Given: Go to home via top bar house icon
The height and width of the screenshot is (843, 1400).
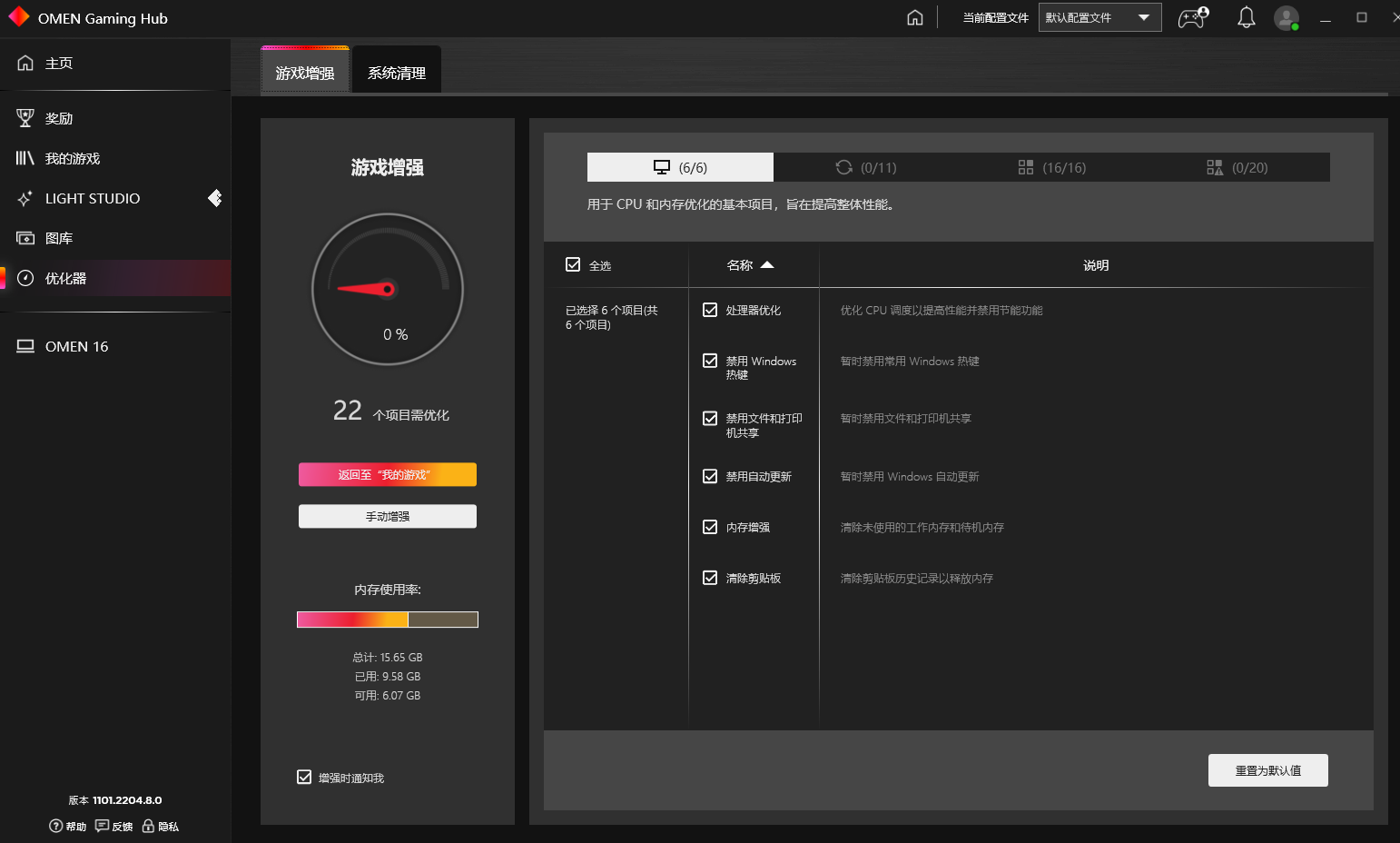Looking at the screenshot, I should tap(915, 17).
